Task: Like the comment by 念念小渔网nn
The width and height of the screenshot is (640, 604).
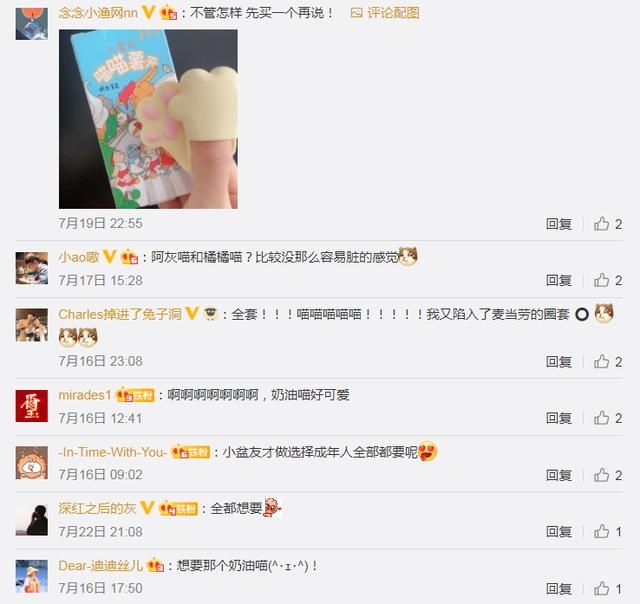Action: pyautogui.click(x=601, y=224)
